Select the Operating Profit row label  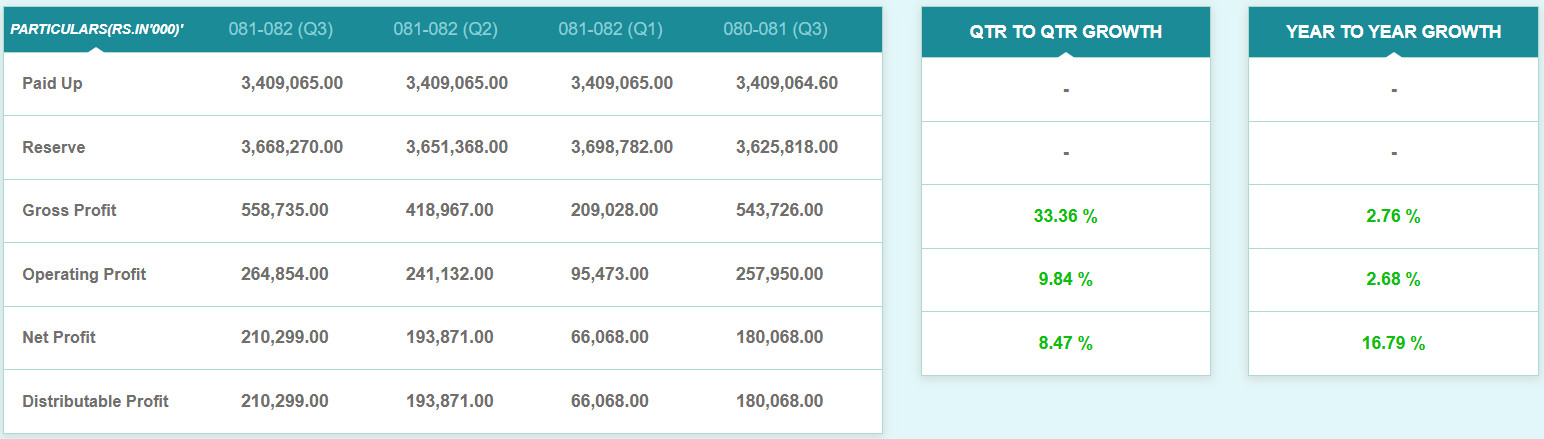pos(84,275)
